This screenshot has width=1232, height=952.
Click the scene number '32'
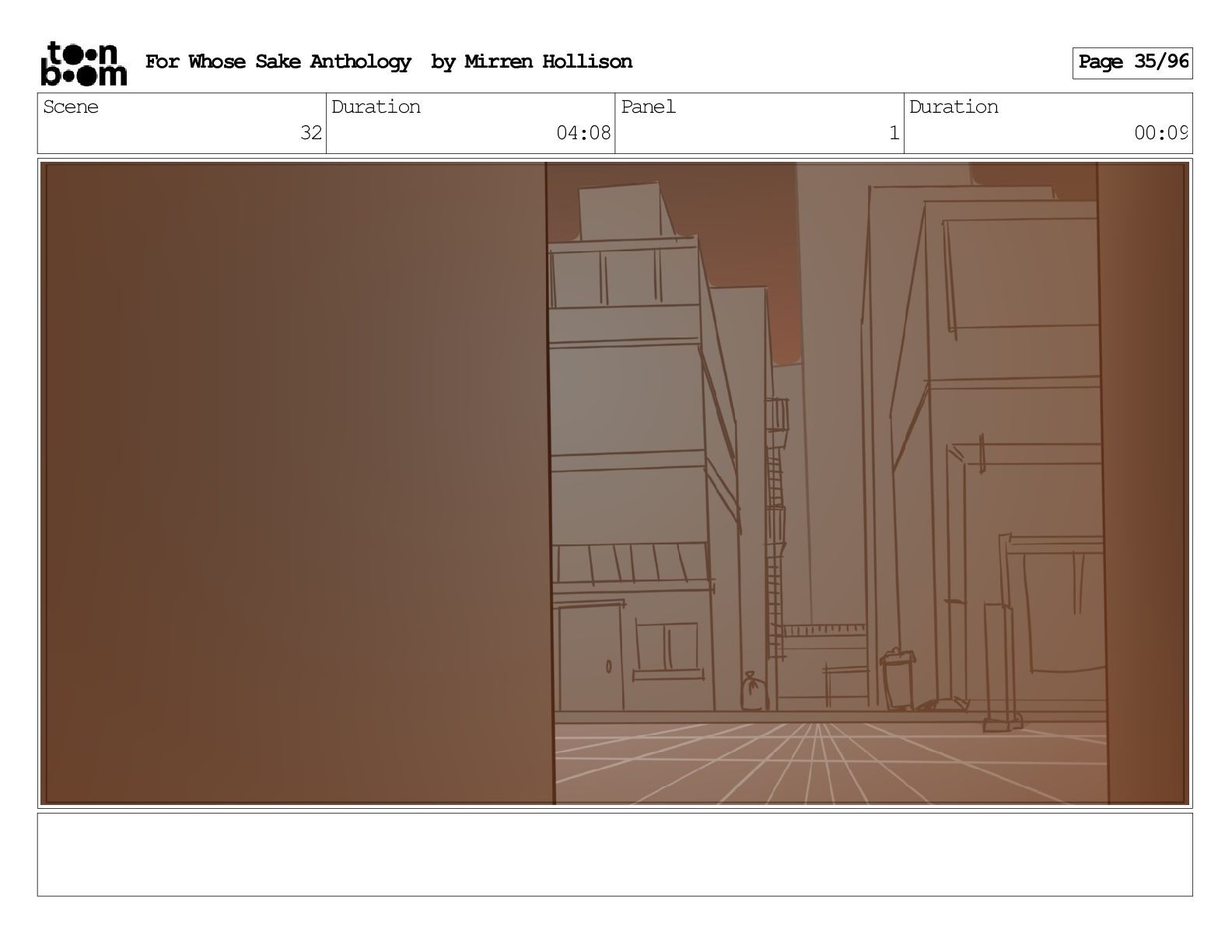(x=311, y=133)
